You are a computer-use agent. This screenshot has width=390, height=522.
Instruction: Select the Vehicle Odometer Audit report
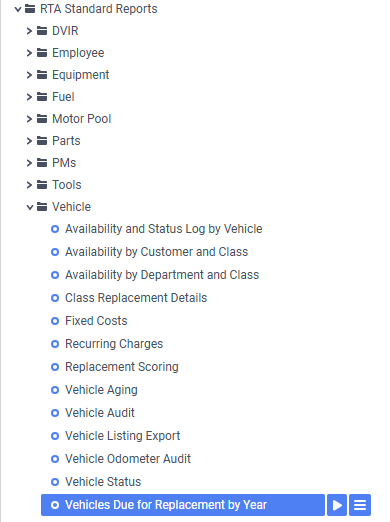[128, 459]
